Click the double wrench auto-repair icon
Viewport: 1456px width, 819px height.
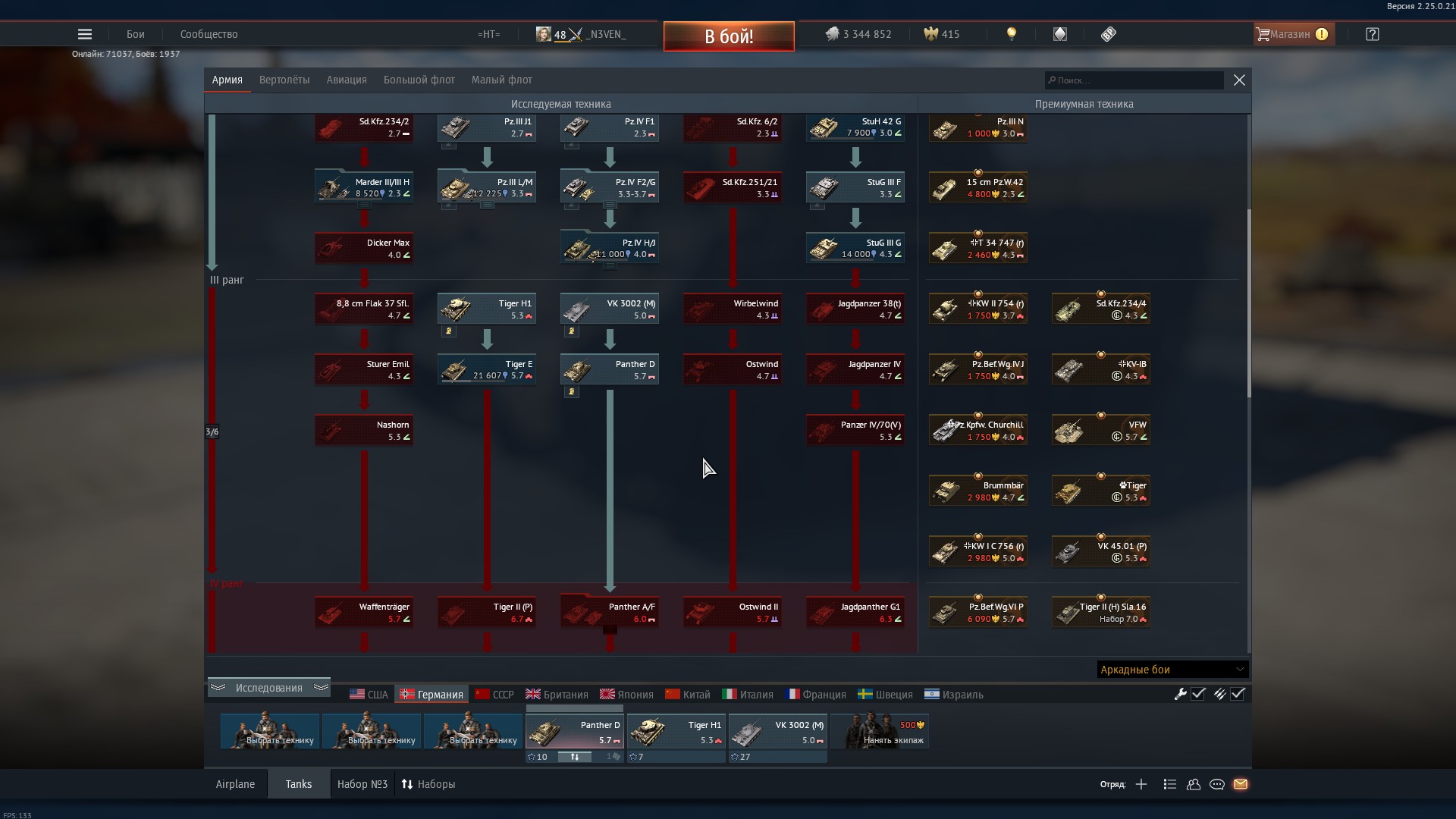click(1219, 694)
